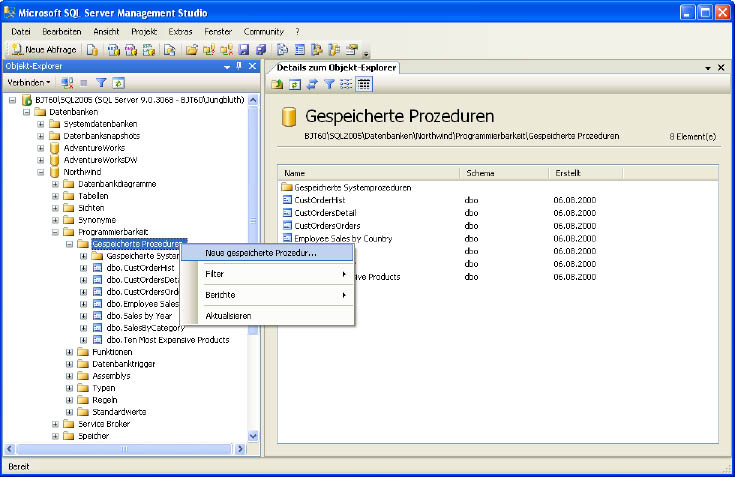
Task: Click the Analysis Services DMX query icon
Action: [131, 49]
